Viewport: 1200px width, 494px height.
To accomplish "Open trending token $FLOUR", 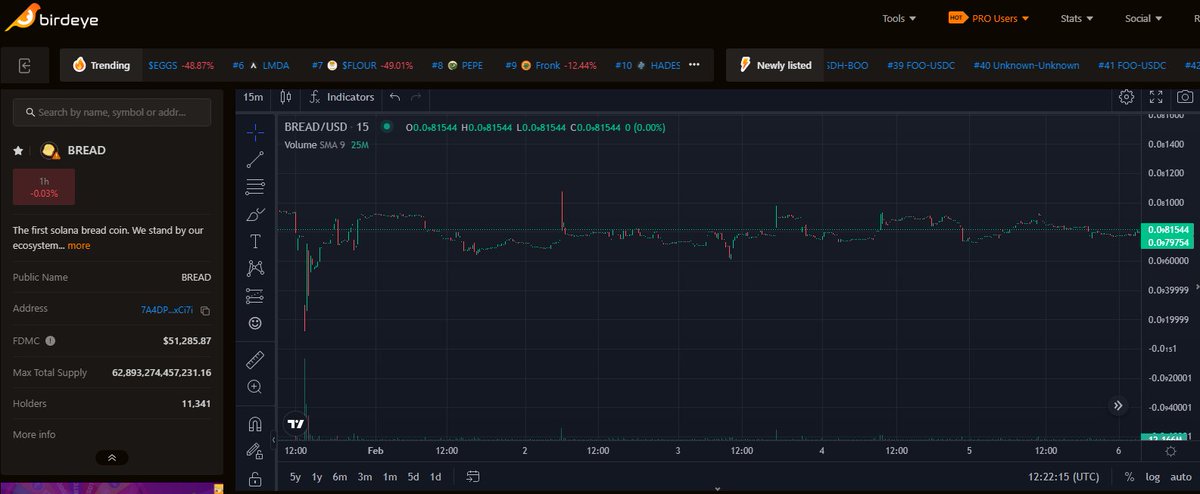I will click(362, 65).
